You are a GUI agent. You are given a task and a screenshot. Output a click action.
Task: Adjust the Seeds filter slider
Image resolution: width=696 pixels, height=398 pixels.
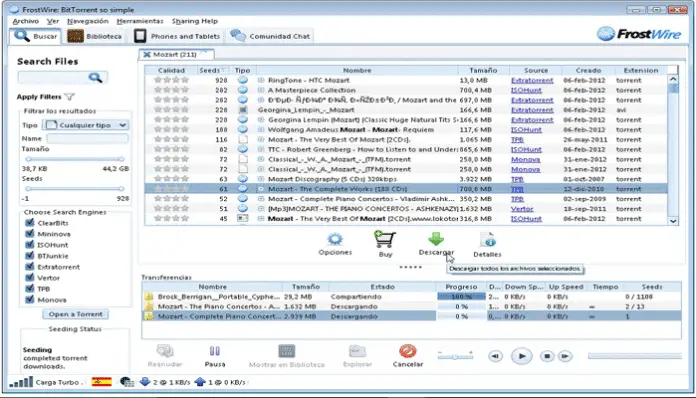(x=75, y=189)
